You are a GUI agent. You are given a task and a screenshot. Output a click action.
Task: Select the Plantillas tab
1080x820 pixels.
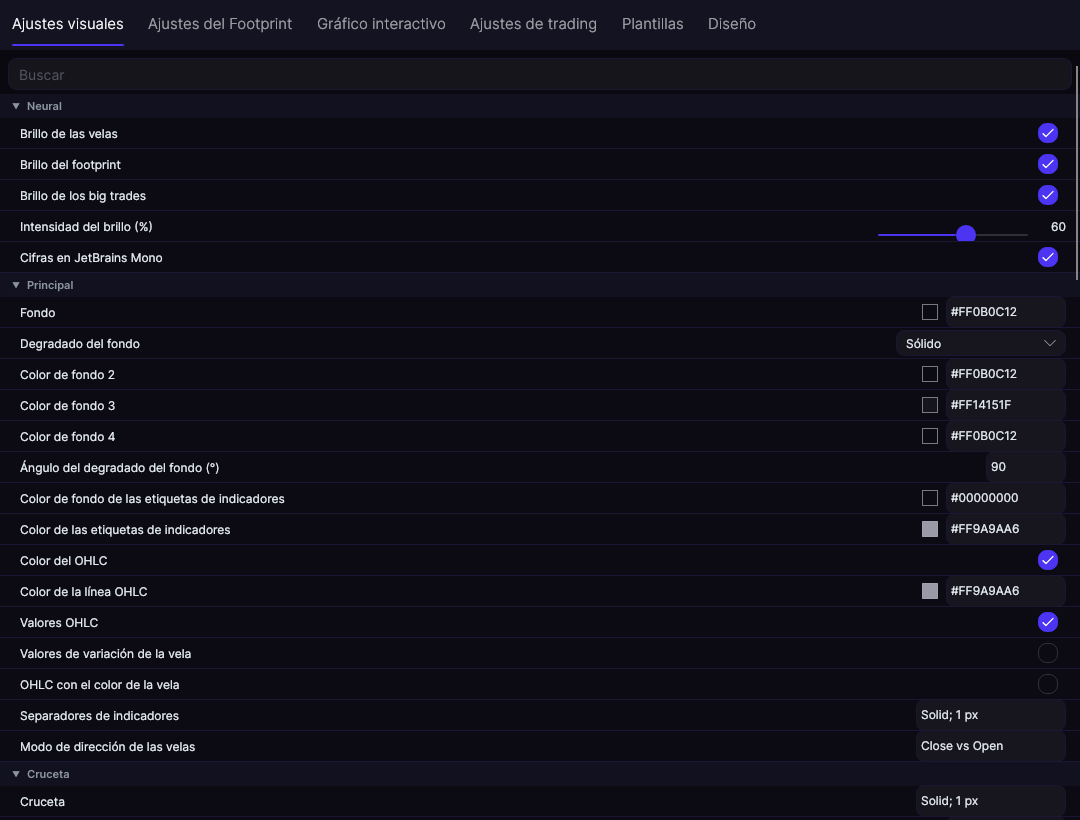pos(652,24)
